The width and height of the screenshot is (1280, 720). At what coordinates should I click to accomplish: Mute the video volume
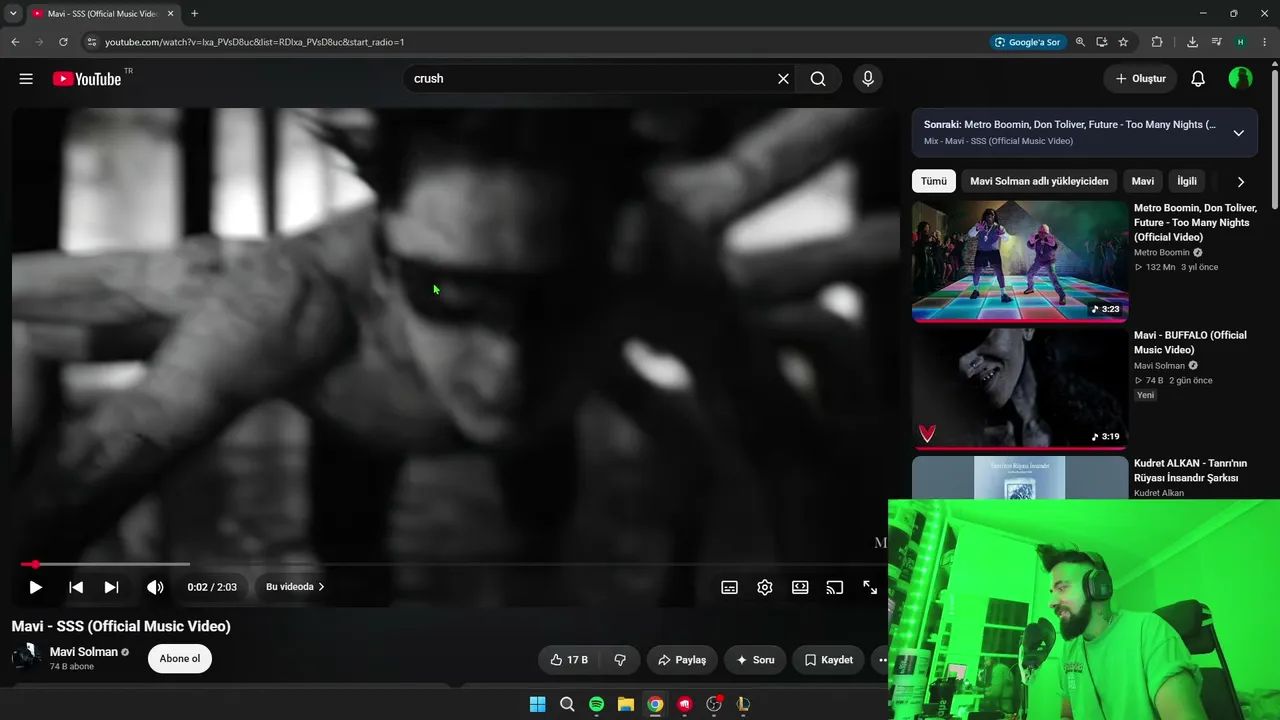point(155,587)
